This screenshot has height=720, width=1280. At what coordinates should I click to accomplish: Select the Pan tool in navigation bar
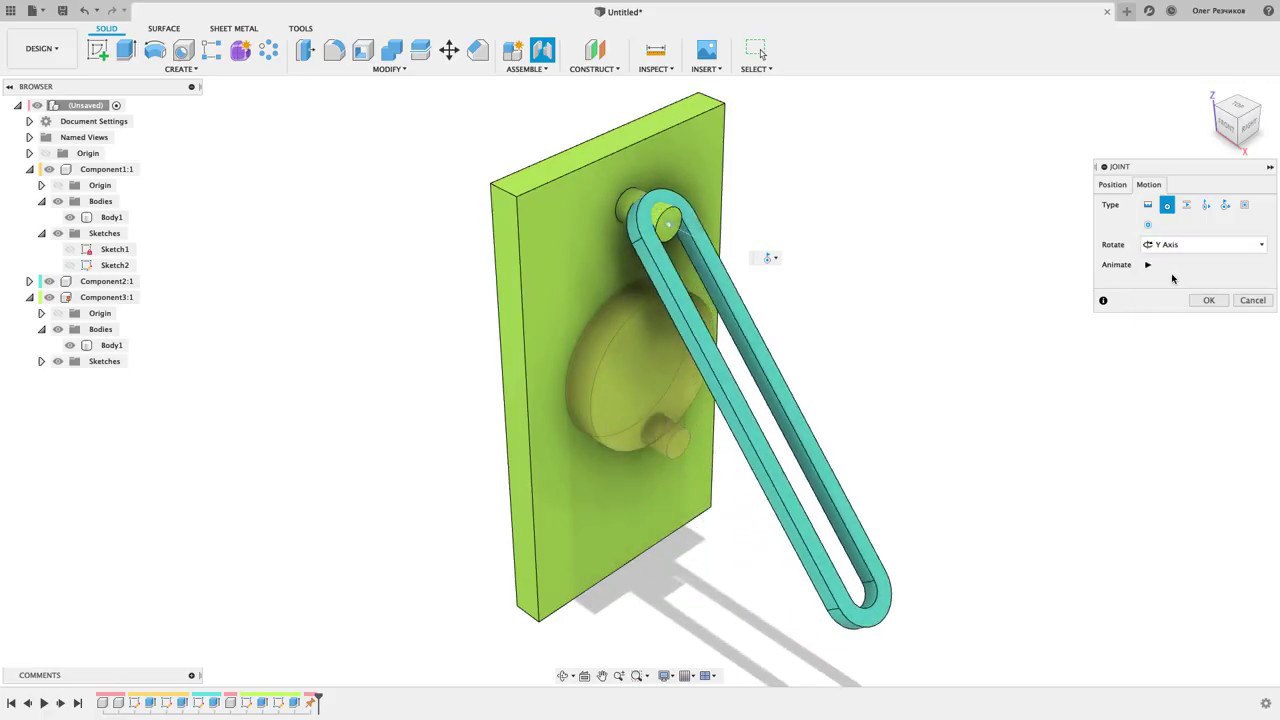coord(602,676)
